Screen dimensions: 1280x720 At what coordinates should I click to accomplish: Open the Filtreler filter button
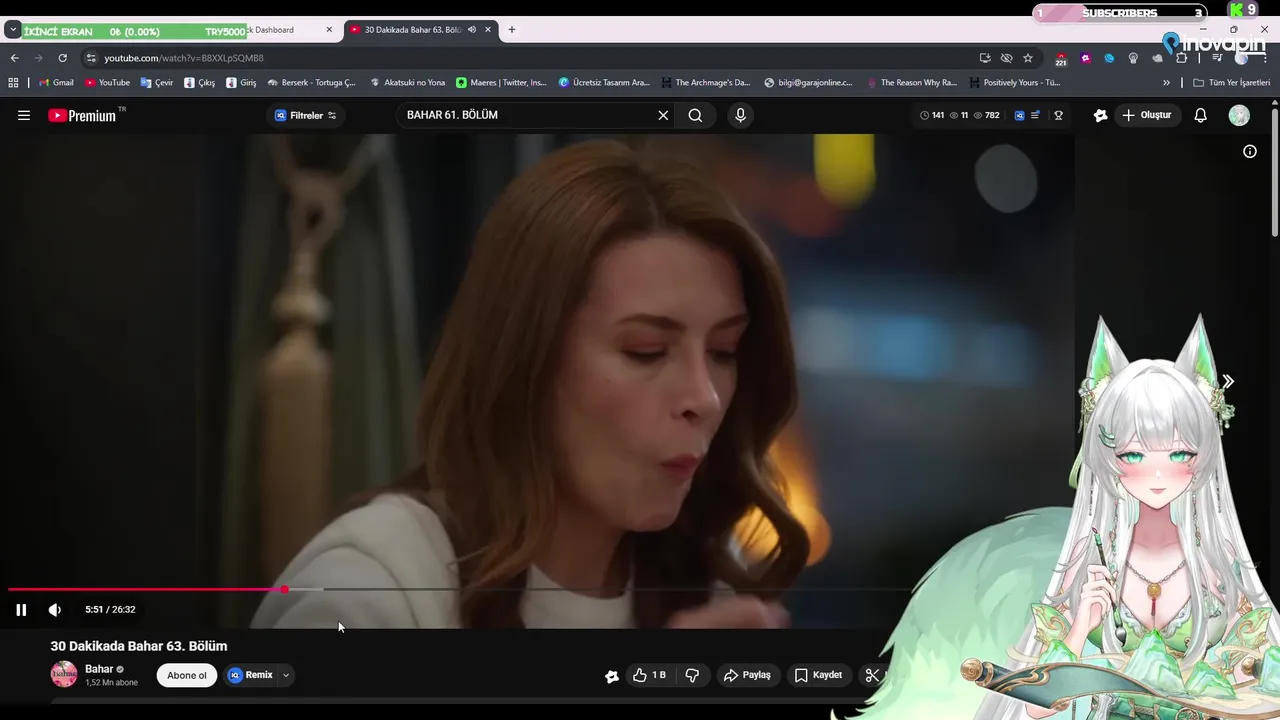tap(306, 115)
